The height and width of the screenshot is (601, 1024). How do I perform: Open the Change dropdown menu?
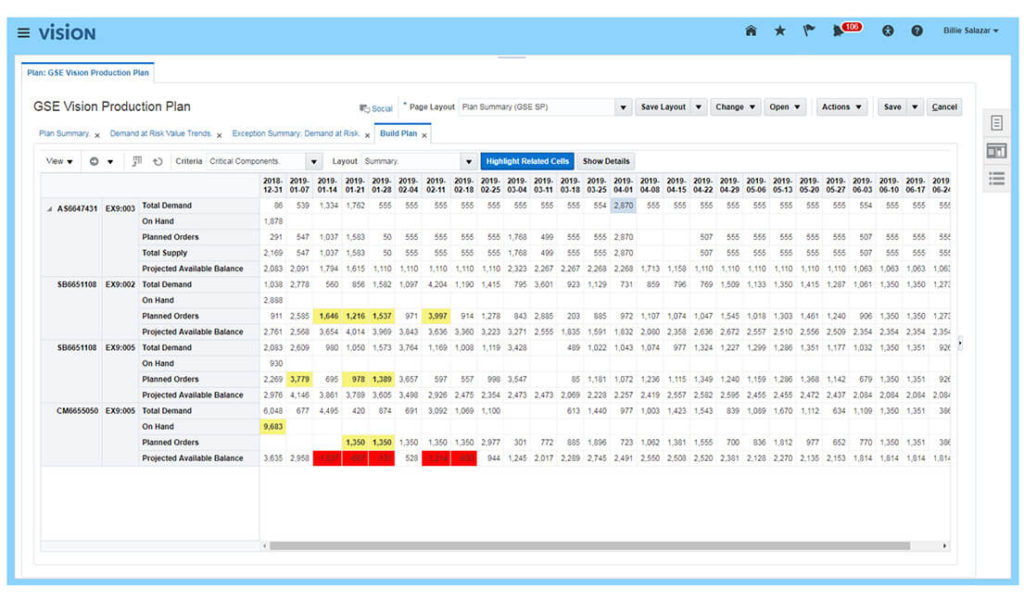click(x=735, y=107)
